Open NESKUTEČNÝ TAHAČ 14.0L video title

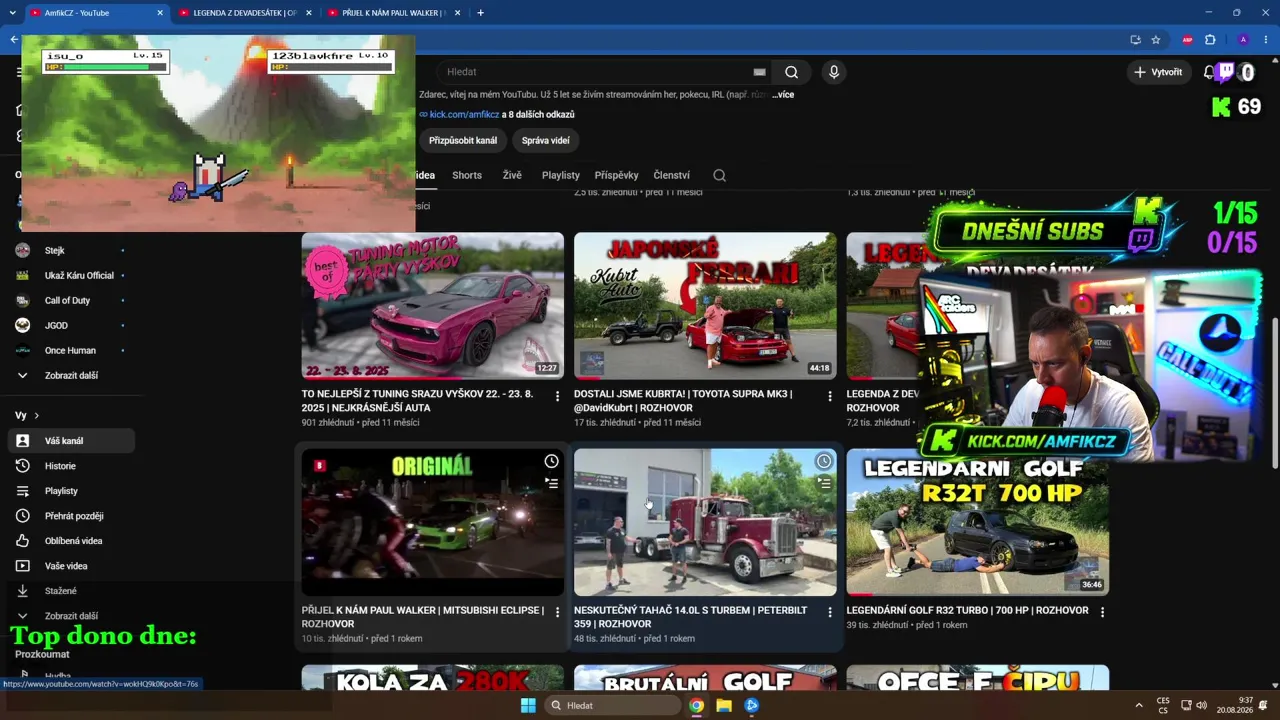click(690, 617)
